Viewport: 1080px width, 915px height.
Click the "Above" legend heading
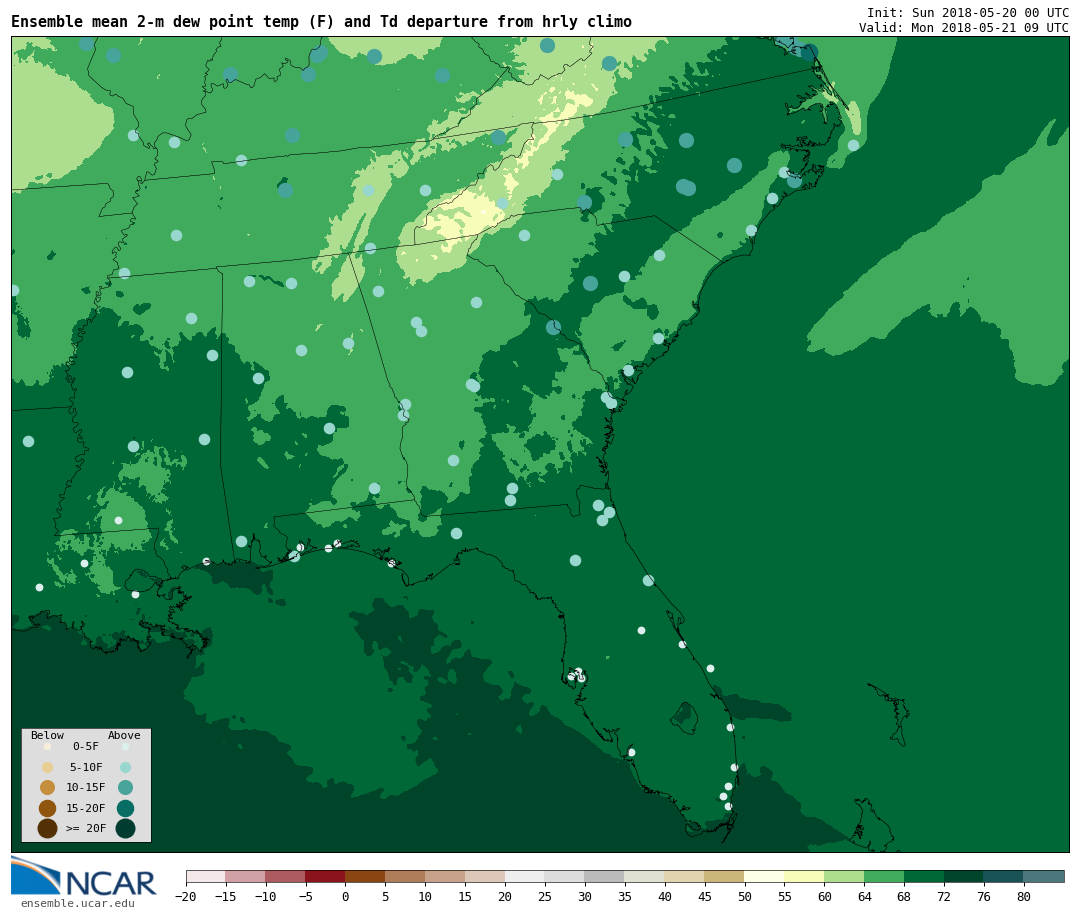[124, 735]
